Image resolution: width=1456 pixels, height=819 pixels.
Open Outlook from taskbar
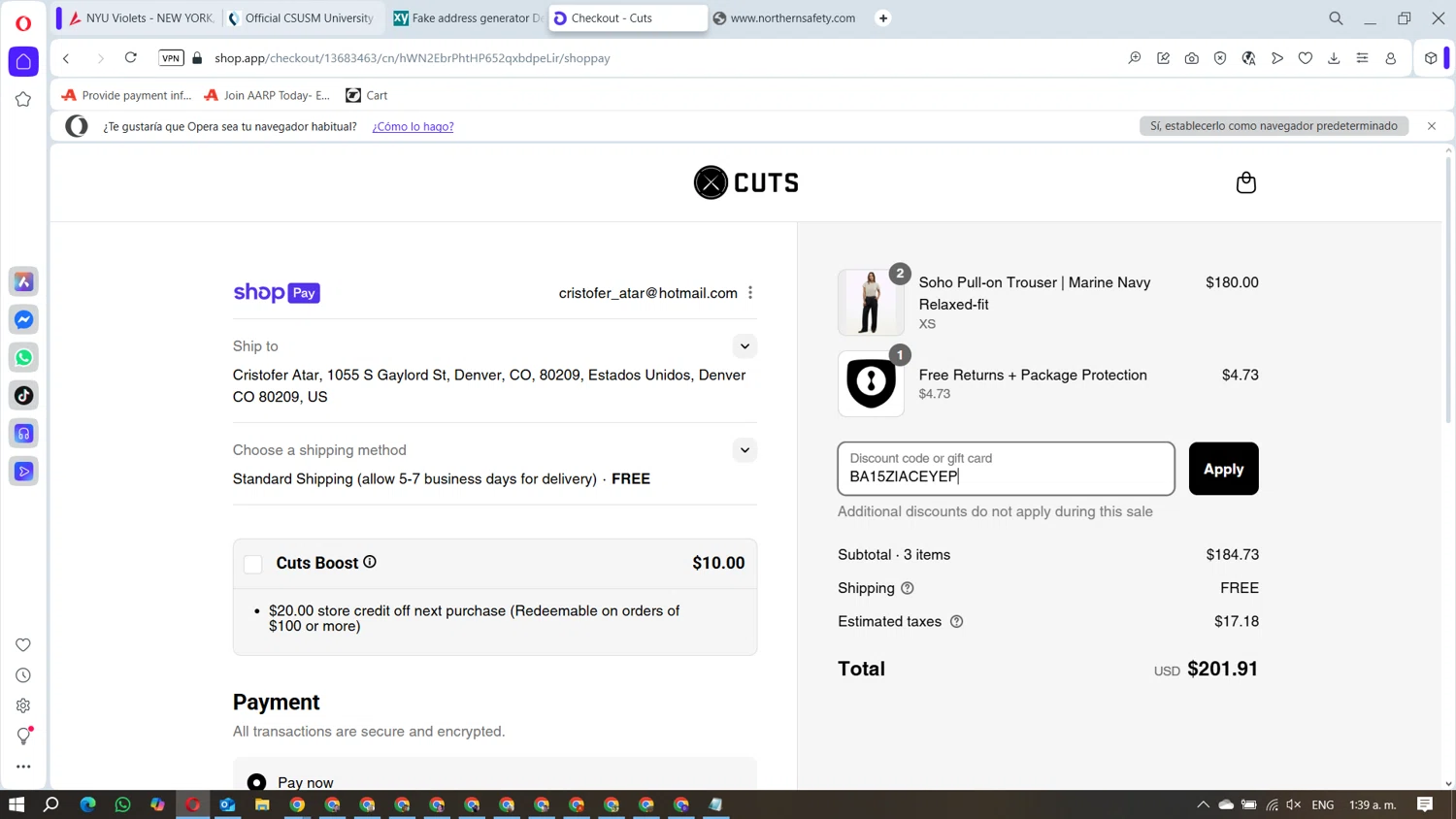point(227,804)
